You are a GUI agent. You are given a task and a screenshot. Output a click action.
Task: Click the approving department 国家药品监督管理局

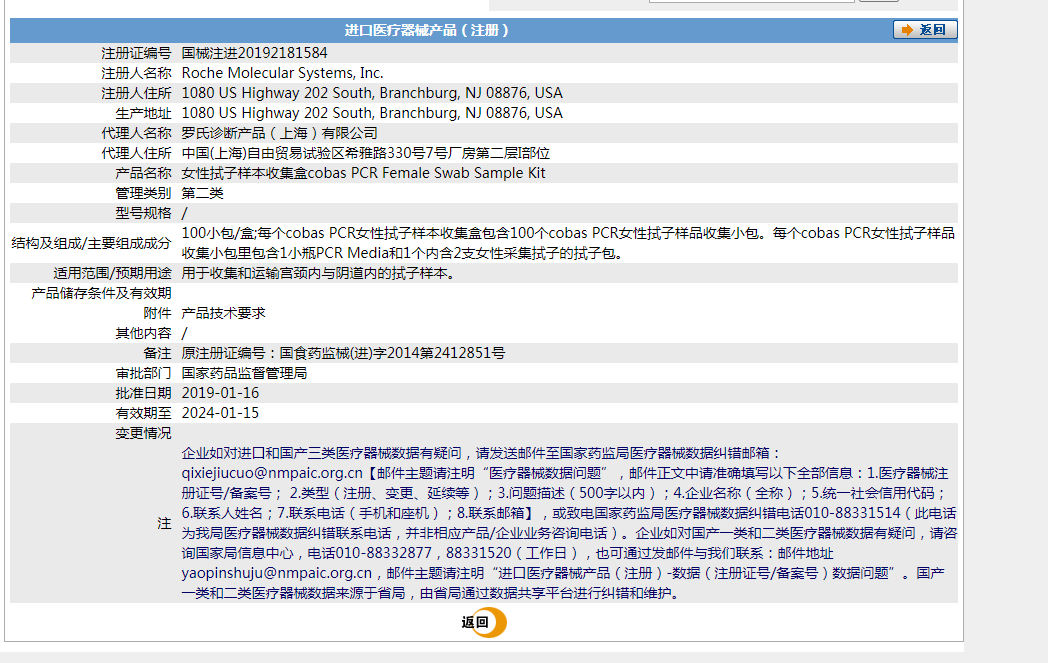click(244, 373)
